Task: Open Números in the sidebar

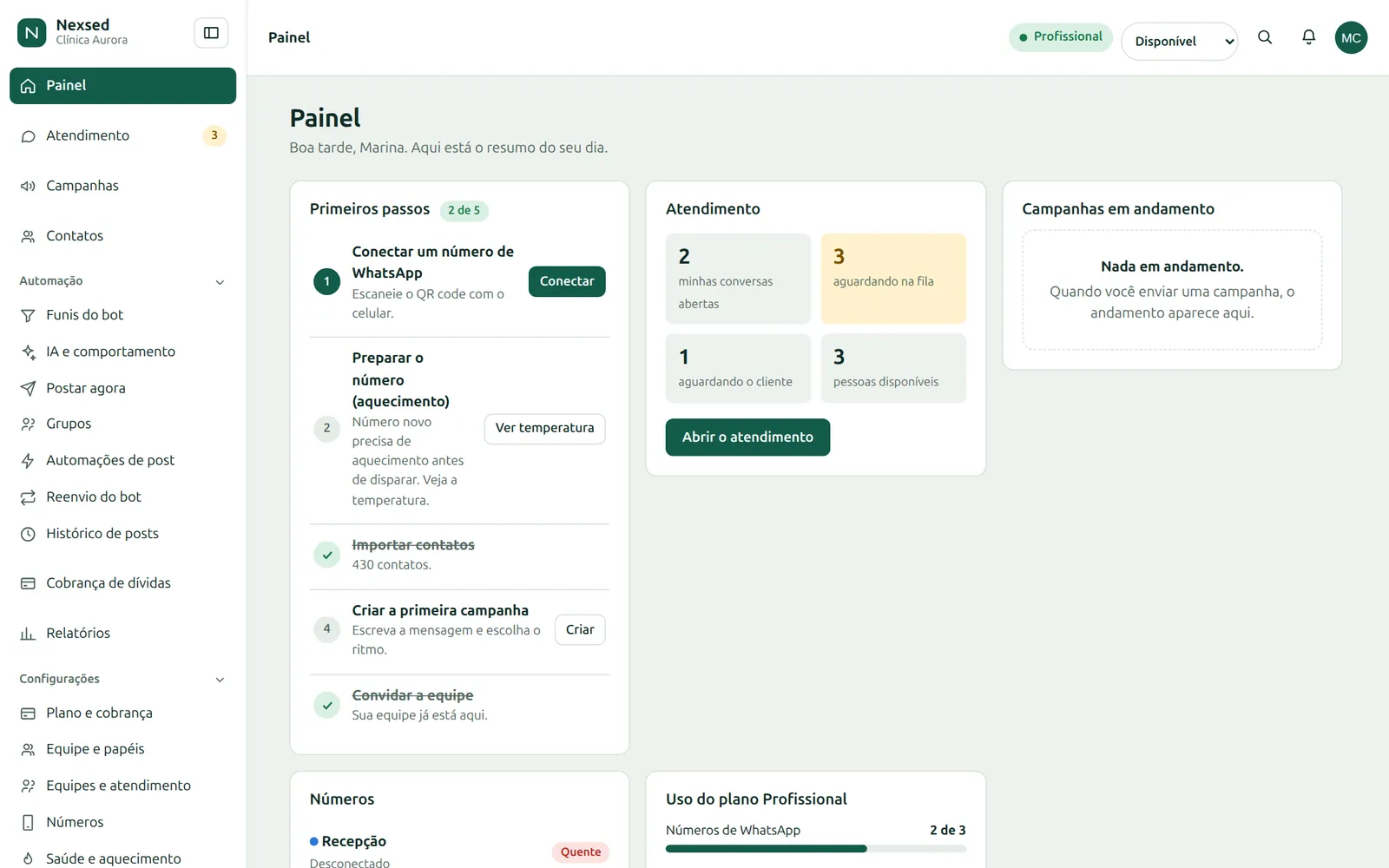Action: pos(122,822)
